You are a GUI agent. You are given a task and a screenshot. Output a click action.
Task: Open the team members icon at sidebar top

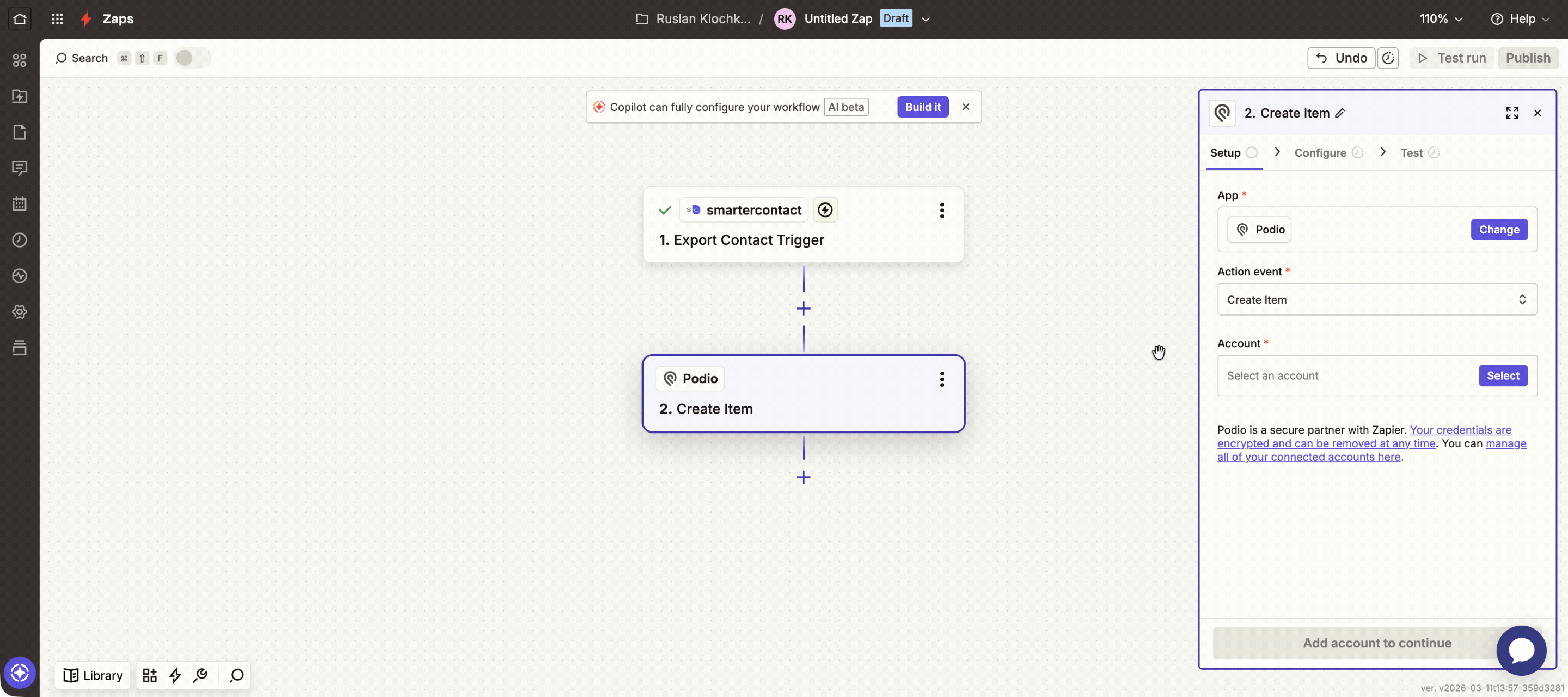(x=20, y=60)
